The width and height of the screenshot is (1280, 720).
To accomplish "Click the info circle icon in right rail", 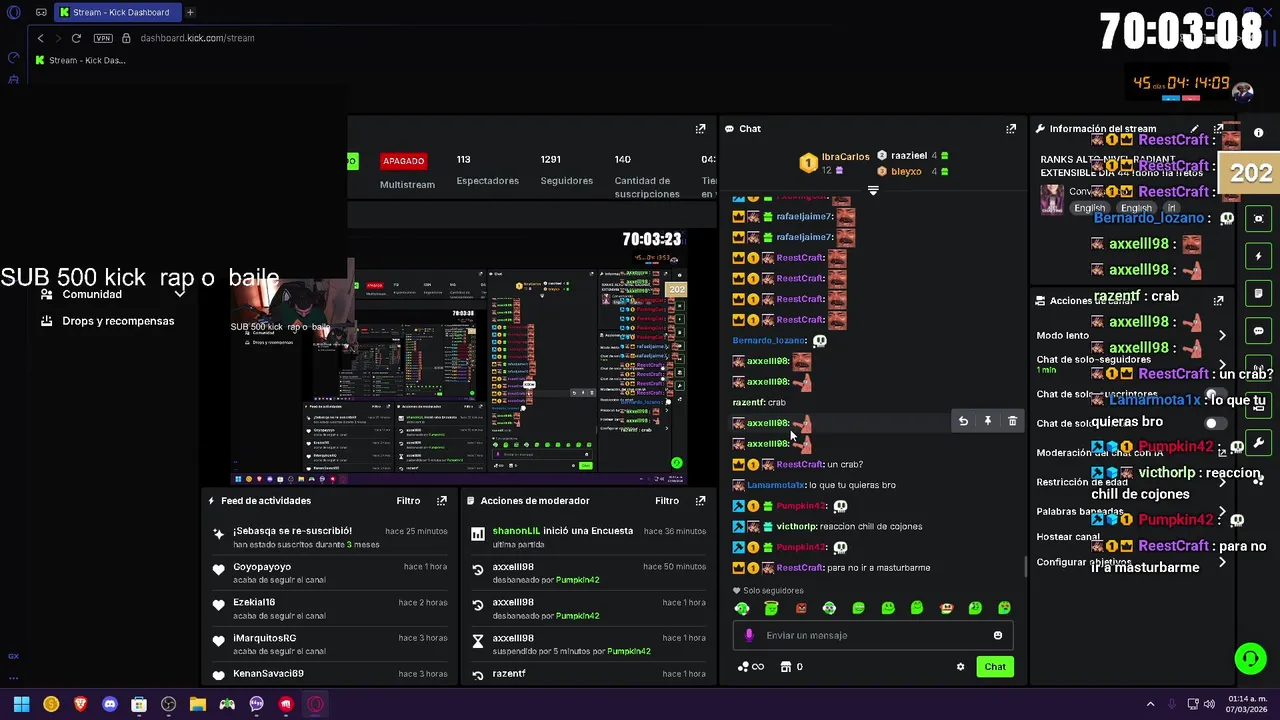I will [1259, 132].
